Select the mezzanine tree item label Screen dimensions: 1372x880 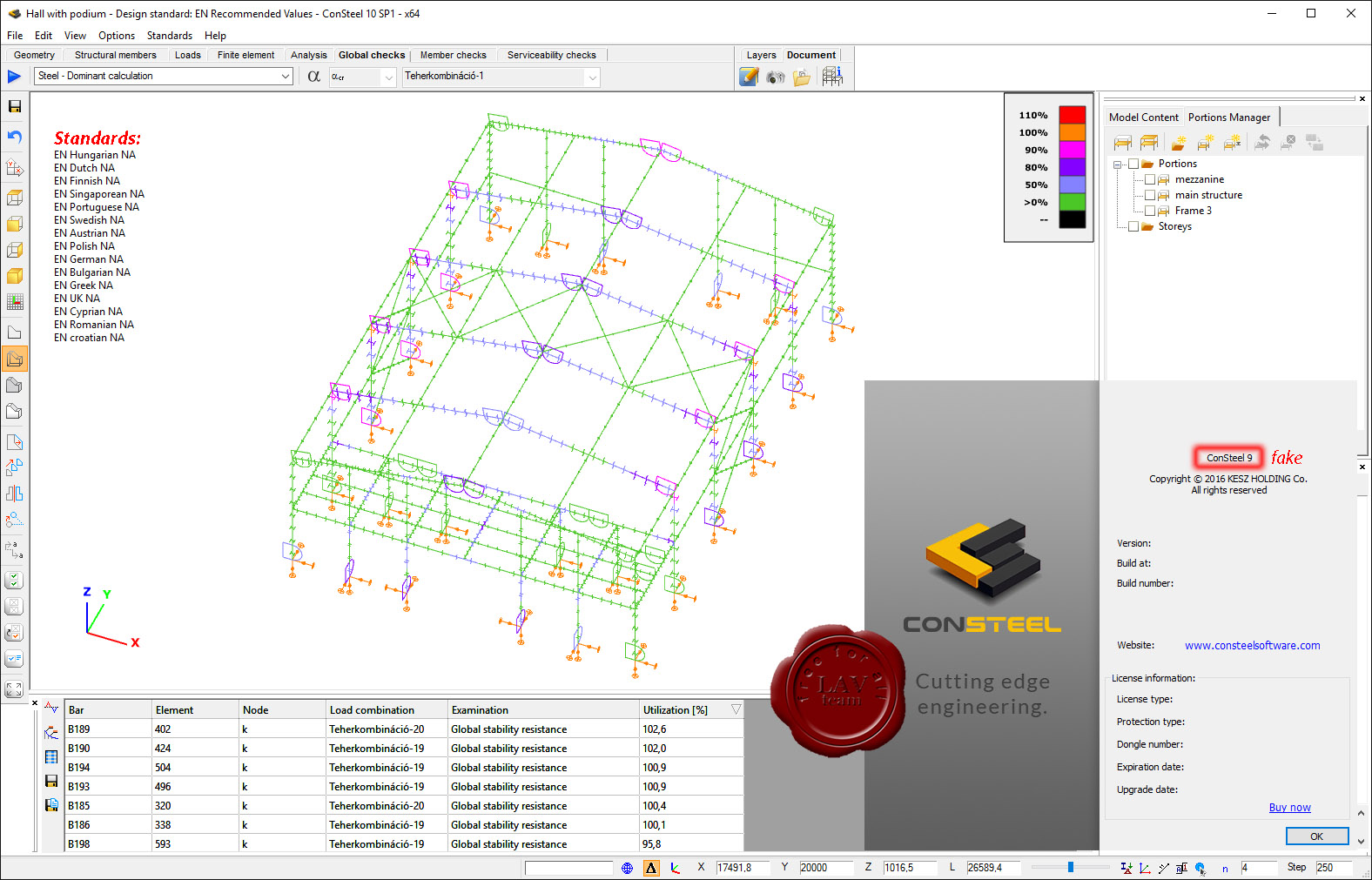pyautogui.click(x=1199, y=179)
